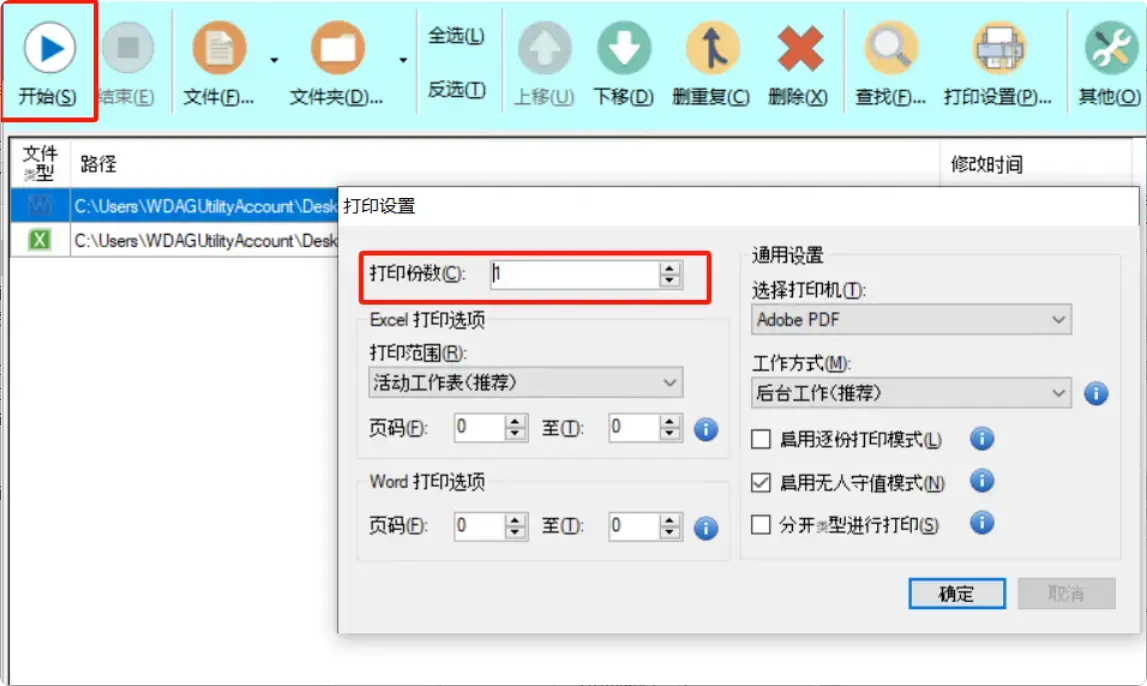Screen dimensions: 1147x686
Task: Click 全选 to select all files
Action: coord(457,33)
